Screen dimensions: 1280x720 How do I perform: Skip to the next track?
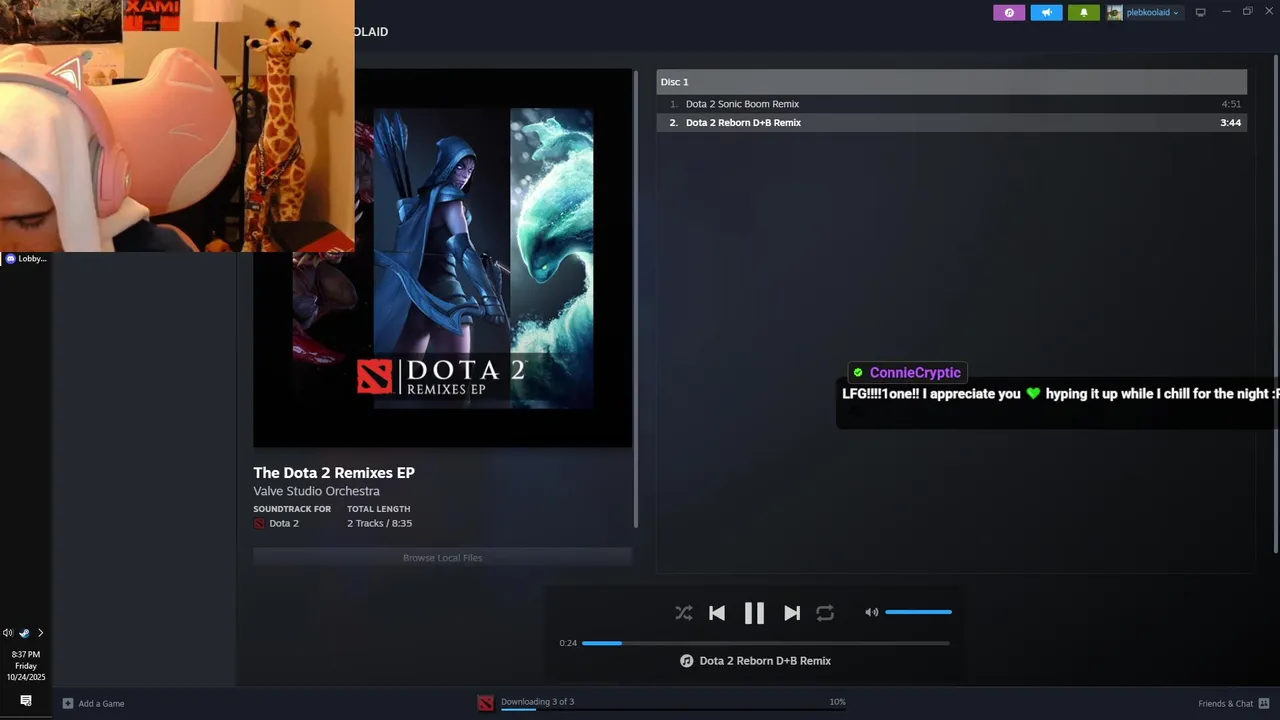pyautogui.click(x=791, y=613)
